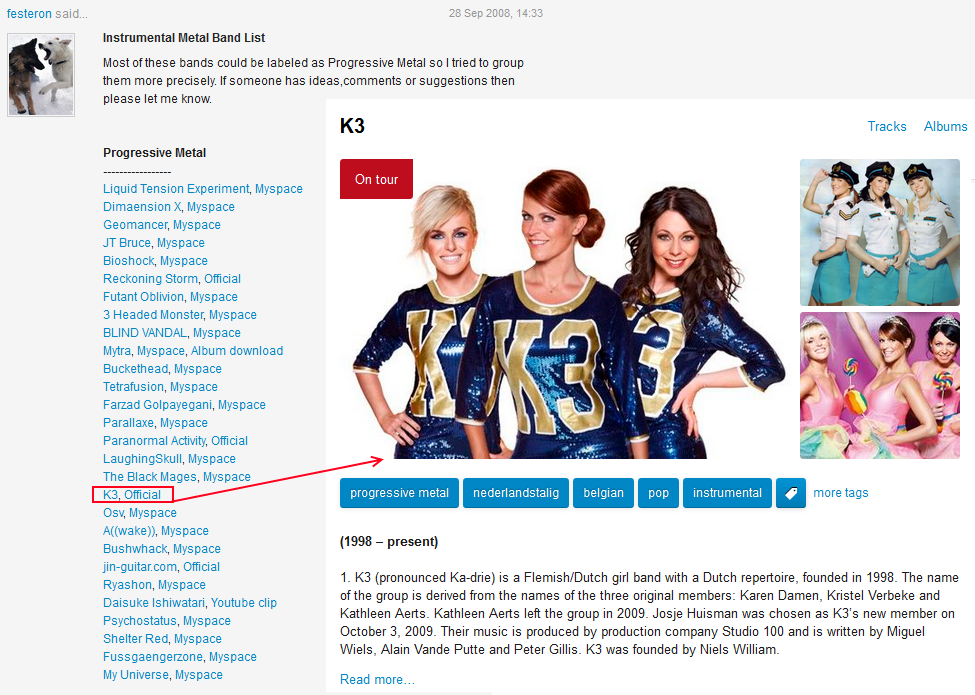Select the nederlandstalig tag
Screen dimensions: 975x695
pyautogui.click(x=515, y=493)
